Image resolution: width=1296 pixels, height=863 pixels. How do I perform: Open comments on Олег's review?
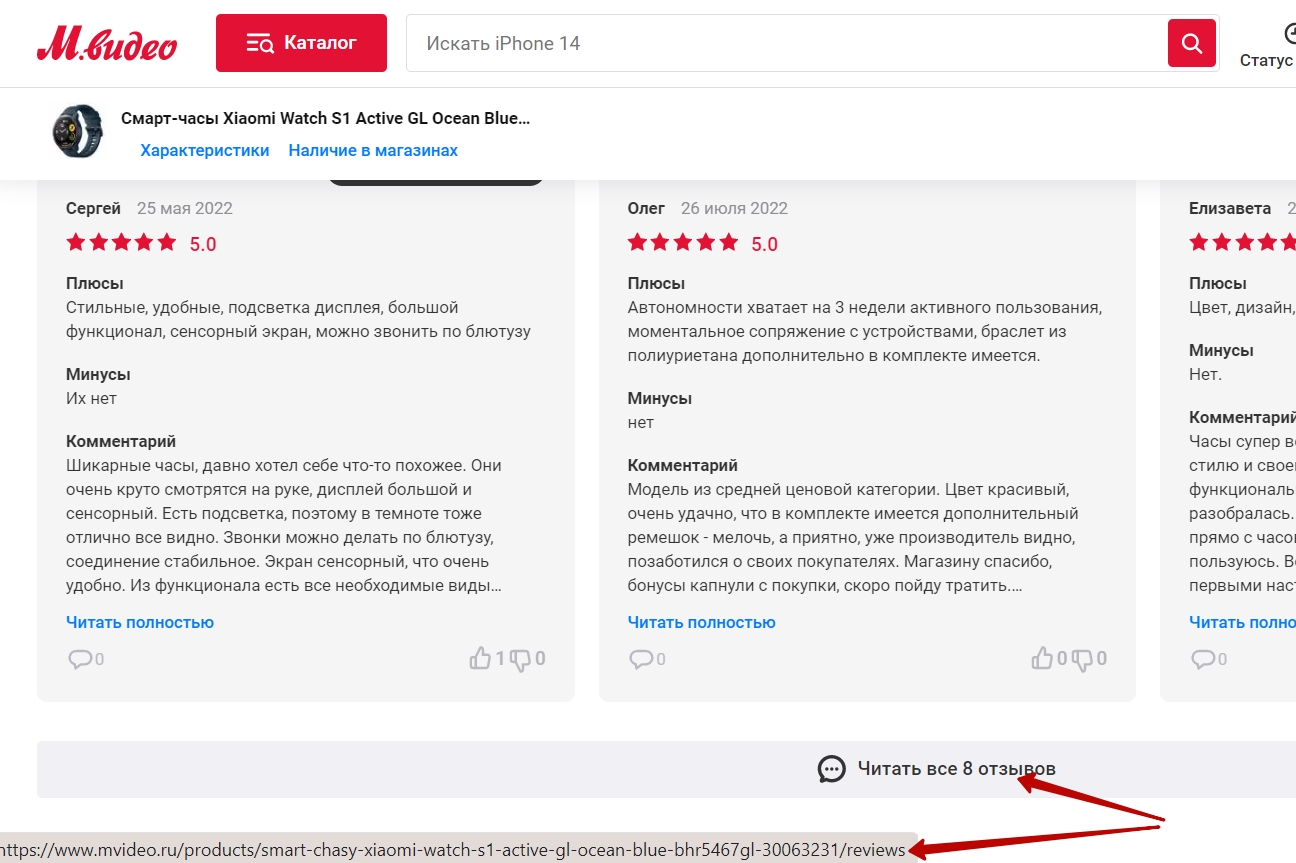pyautogui.click(x=641, y=659)
